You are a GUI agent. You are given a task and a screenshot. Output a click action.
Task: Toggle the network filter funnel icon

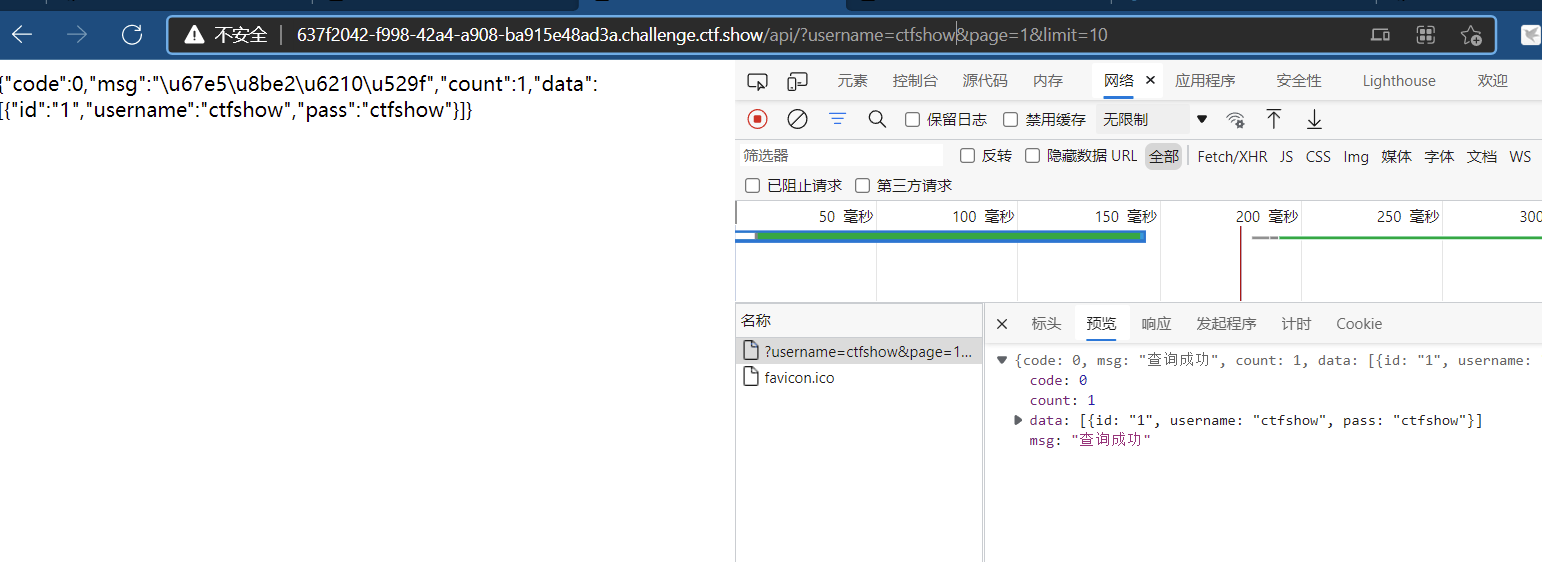tap(837, 119)
